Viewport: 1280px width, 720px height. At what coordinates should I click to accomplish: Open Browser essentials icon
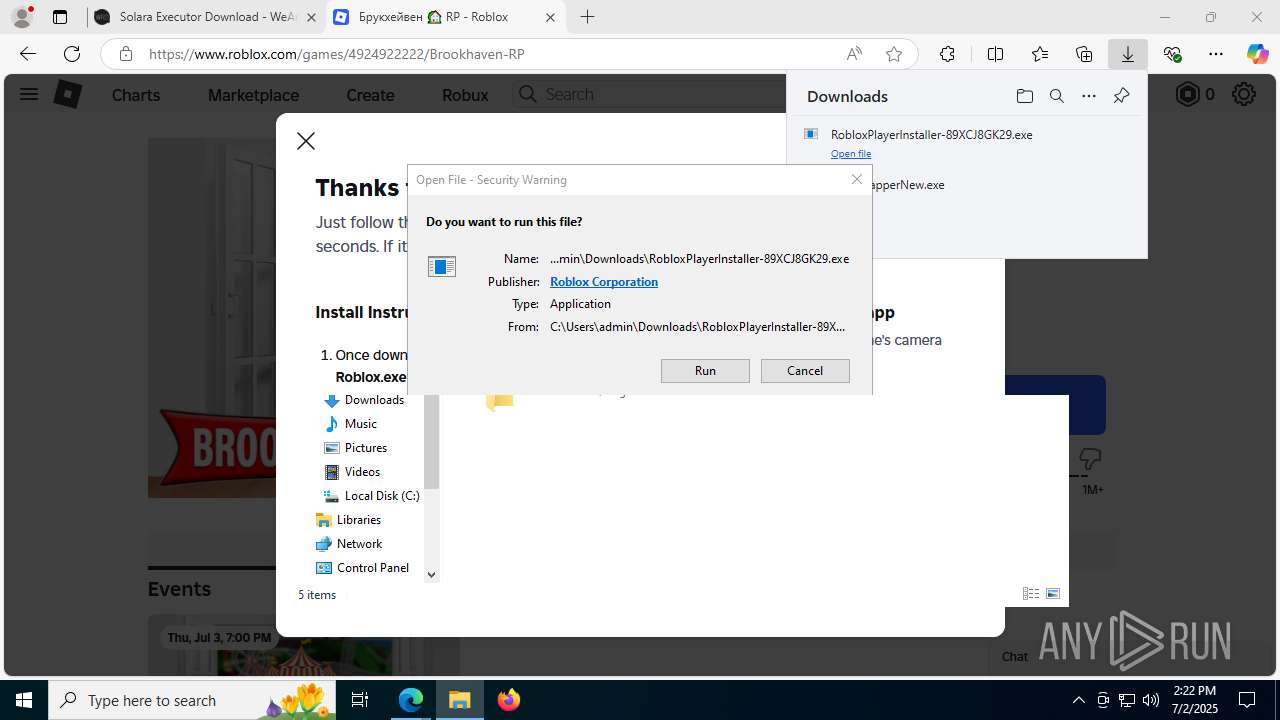[x=1172, y=54]
